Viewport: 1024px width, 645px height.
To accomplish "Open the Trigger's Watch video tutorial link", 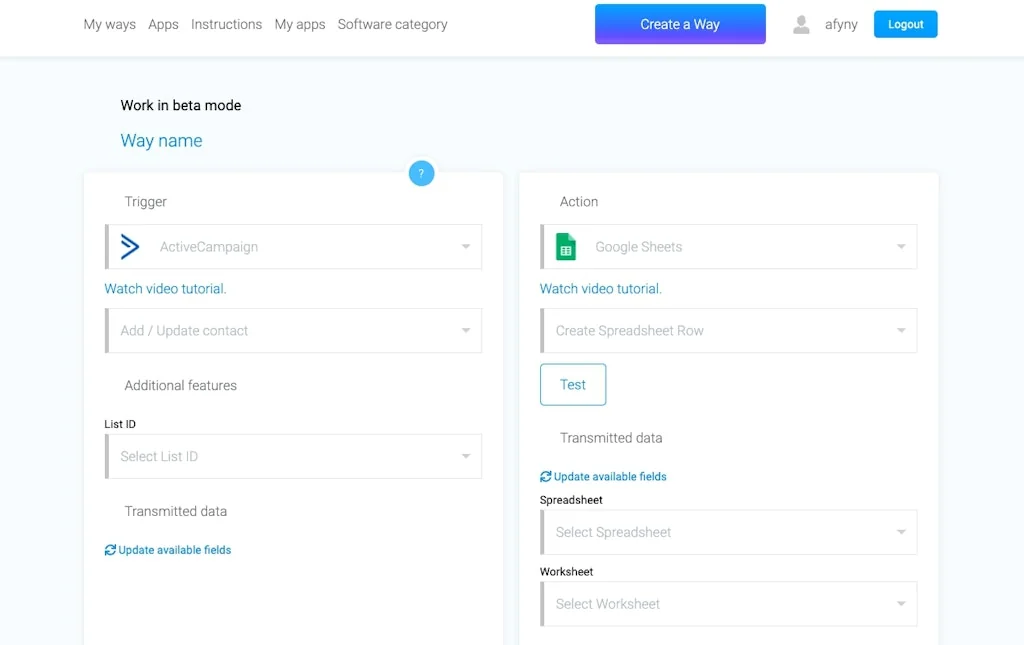I will point(165,289).
